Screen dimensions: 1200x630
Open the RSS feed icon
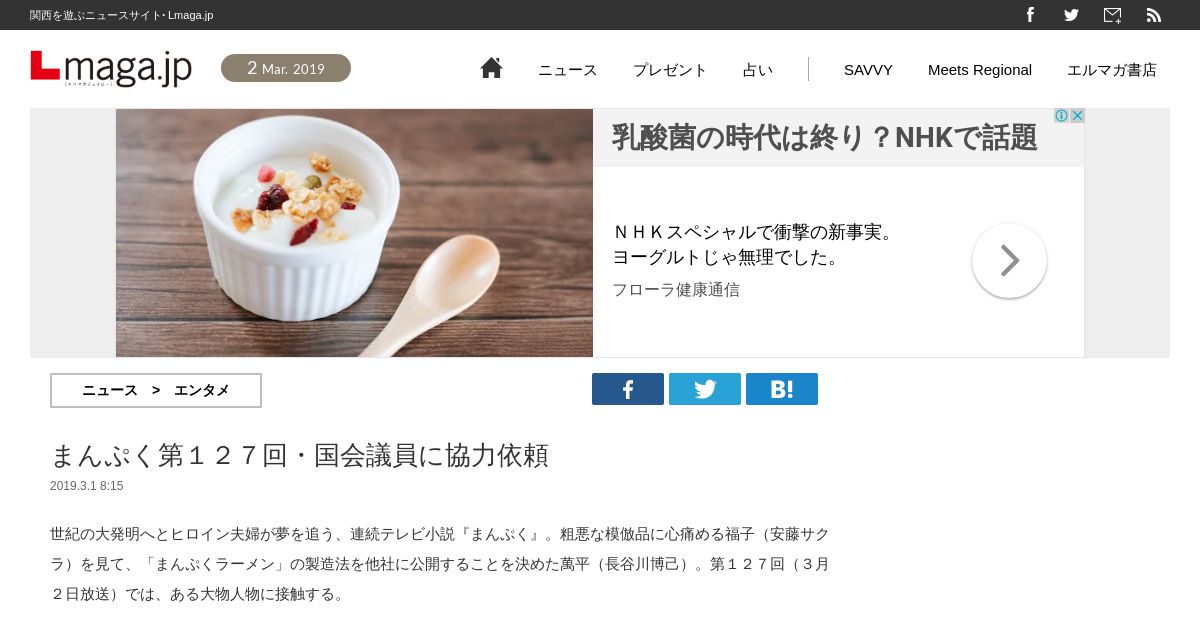coord(1154,15)
